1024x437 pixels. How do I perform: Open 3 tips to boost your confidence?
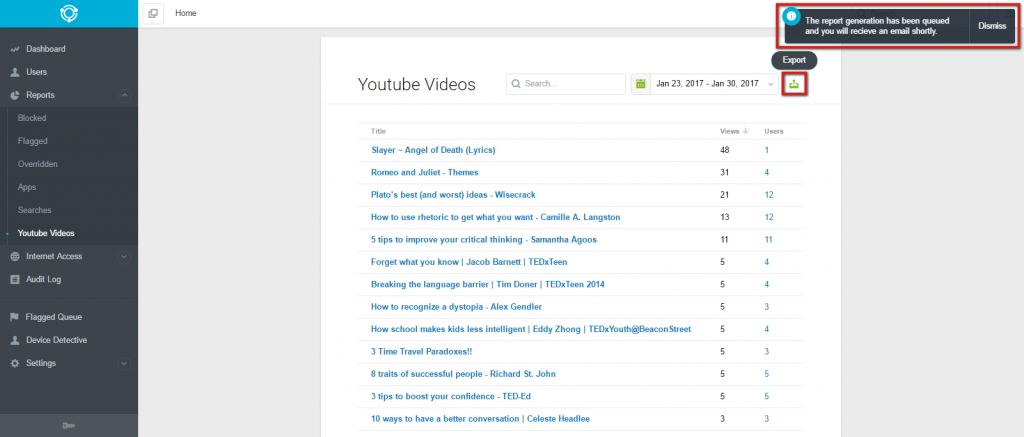click(451, 397)
